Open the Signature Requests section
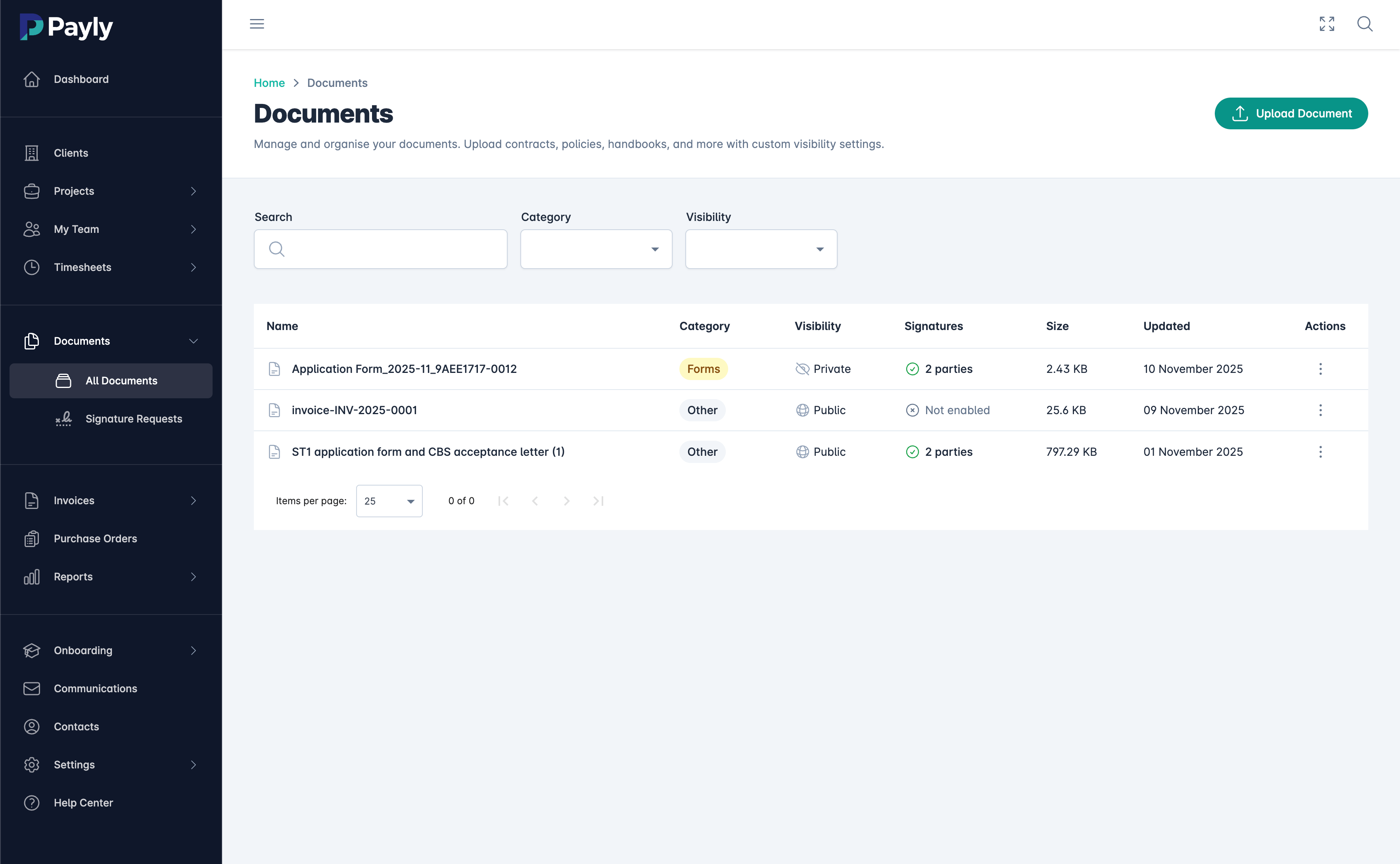The width and height of the screenshot is (1400, 864). [133, 418]
